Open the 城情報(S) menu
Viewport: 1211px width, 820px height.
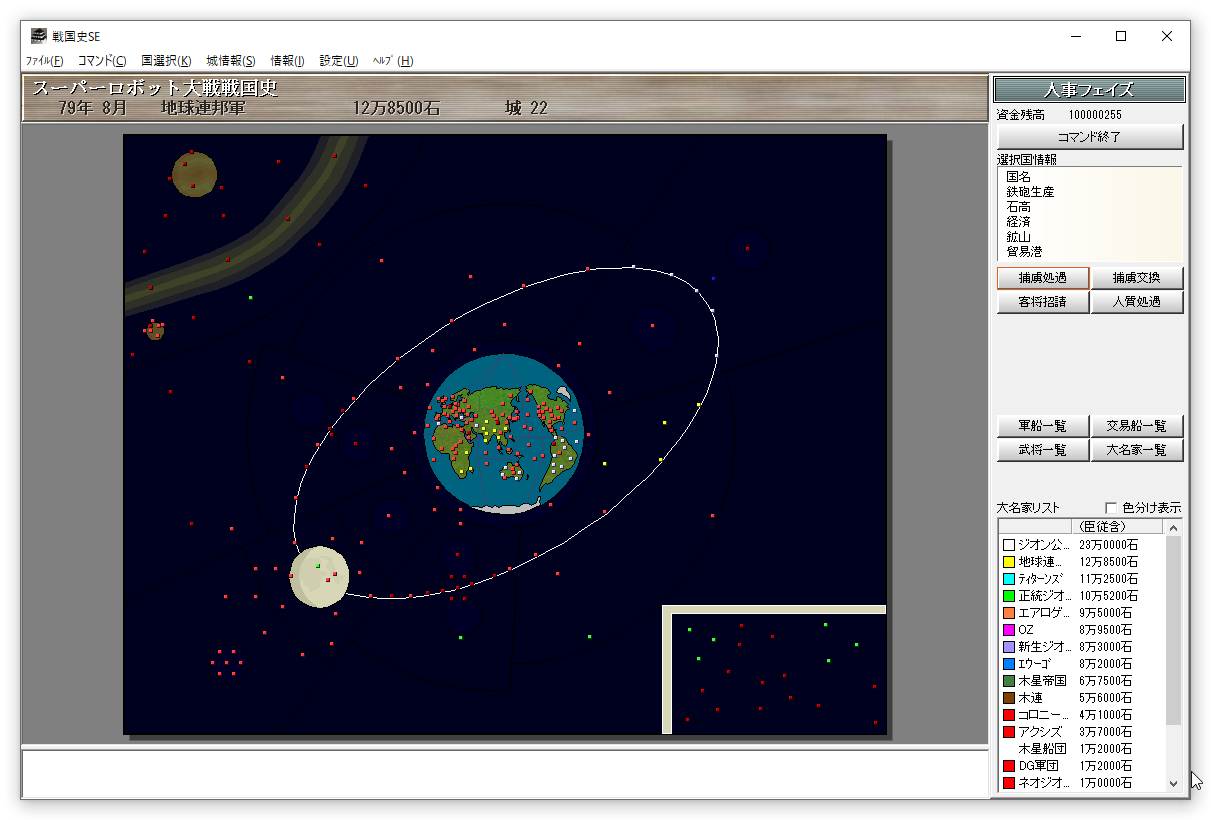point(231,61)
